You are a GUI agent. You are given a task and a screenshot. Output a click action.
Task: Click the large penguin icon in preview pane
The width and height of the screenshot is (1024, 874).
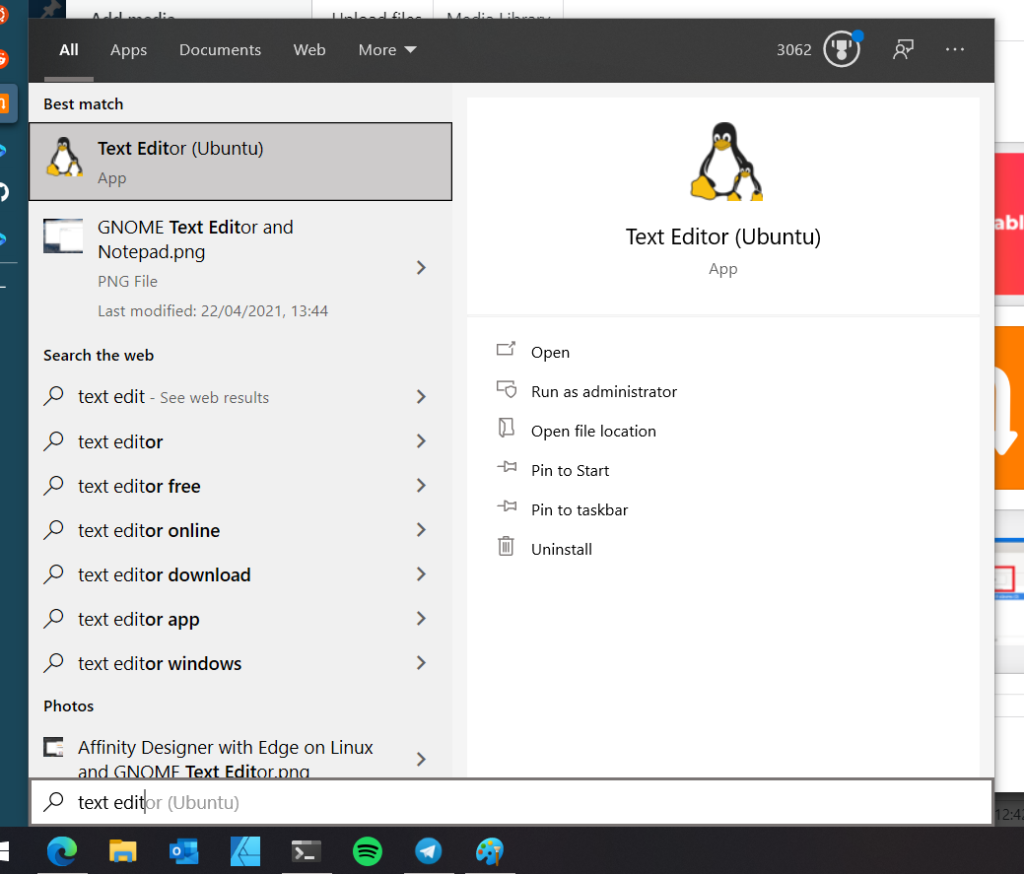pos(725,161)
